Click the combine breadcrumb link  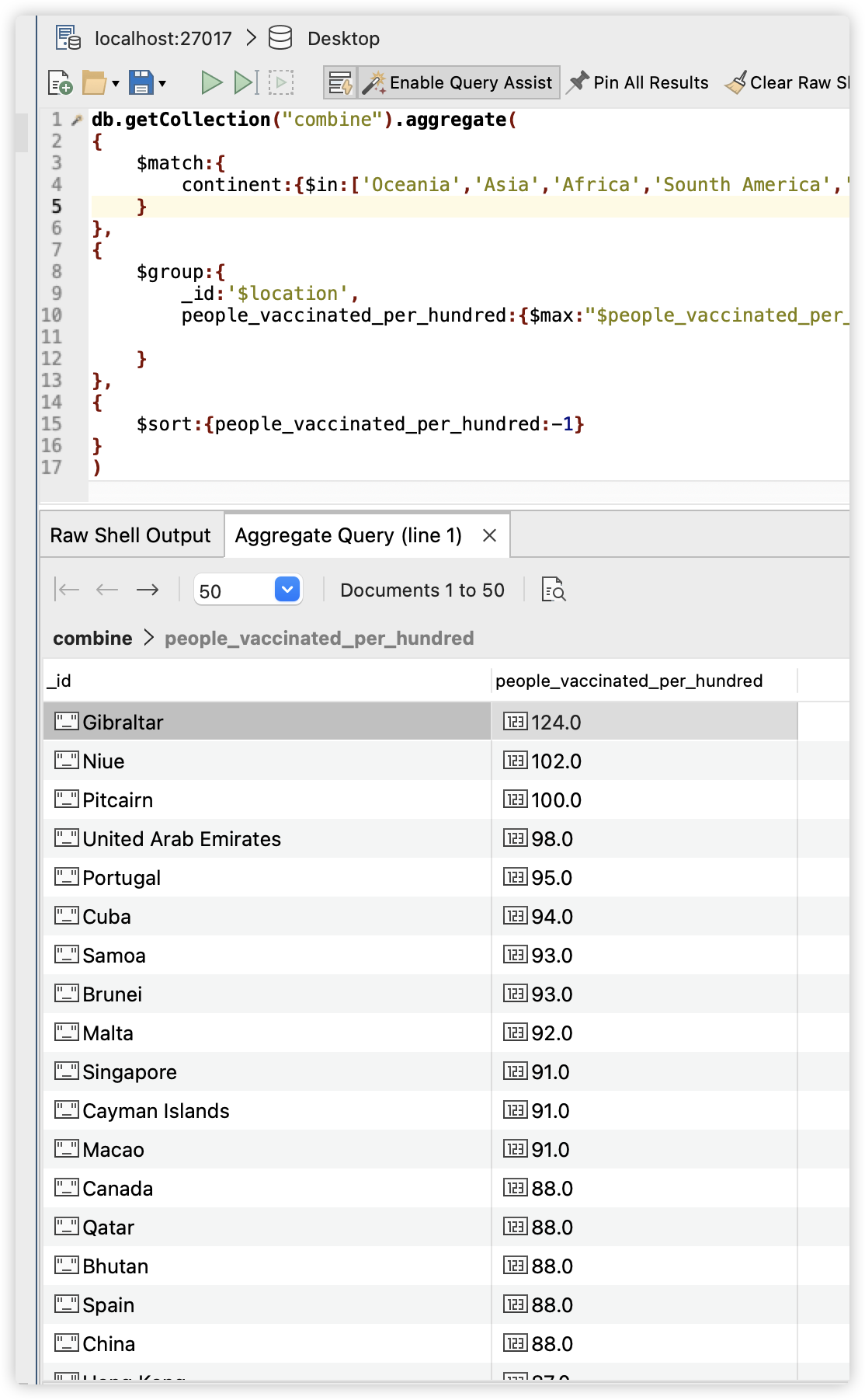[x=92, y=638]
